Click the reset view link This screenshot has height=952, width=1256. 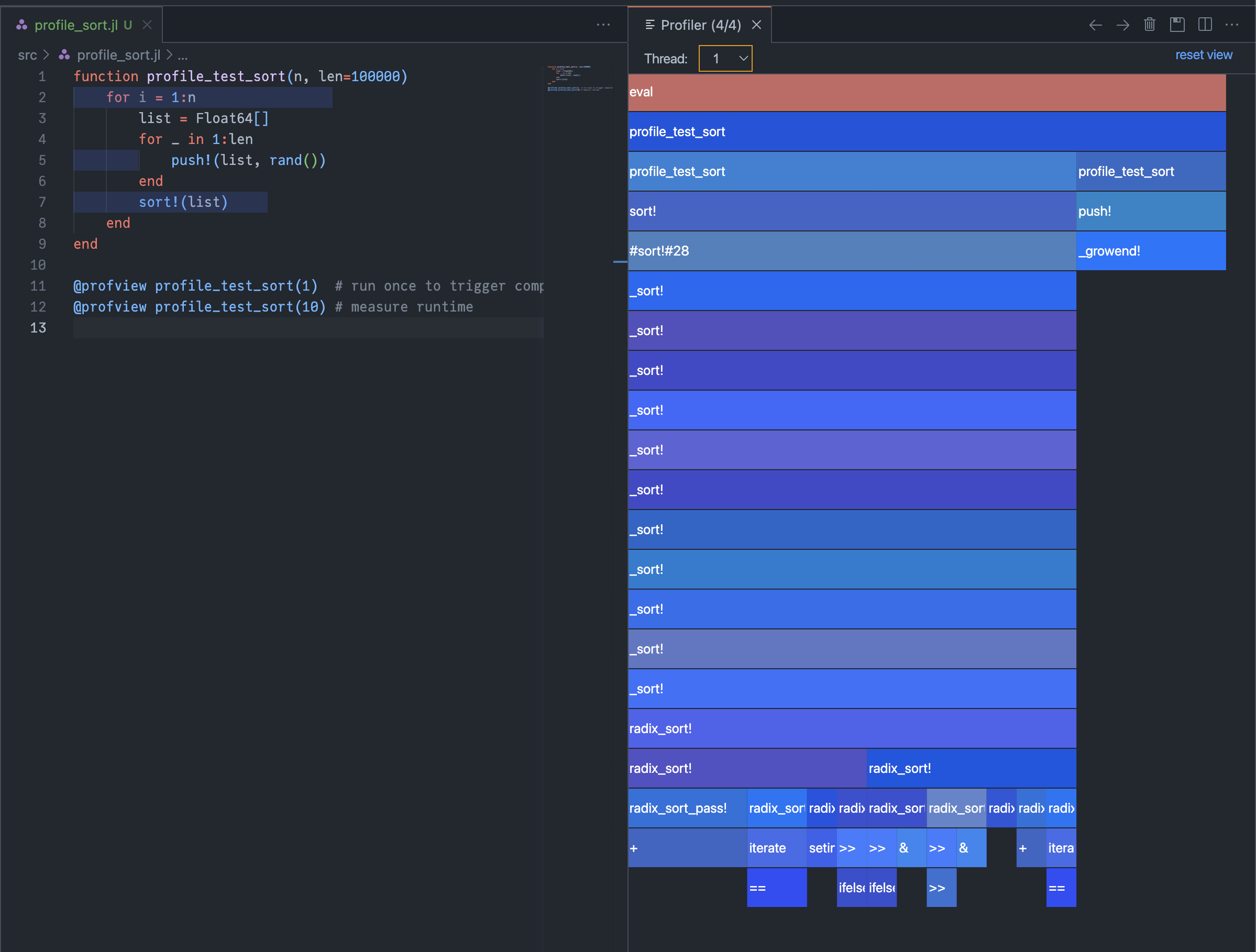click(1203, 55)
